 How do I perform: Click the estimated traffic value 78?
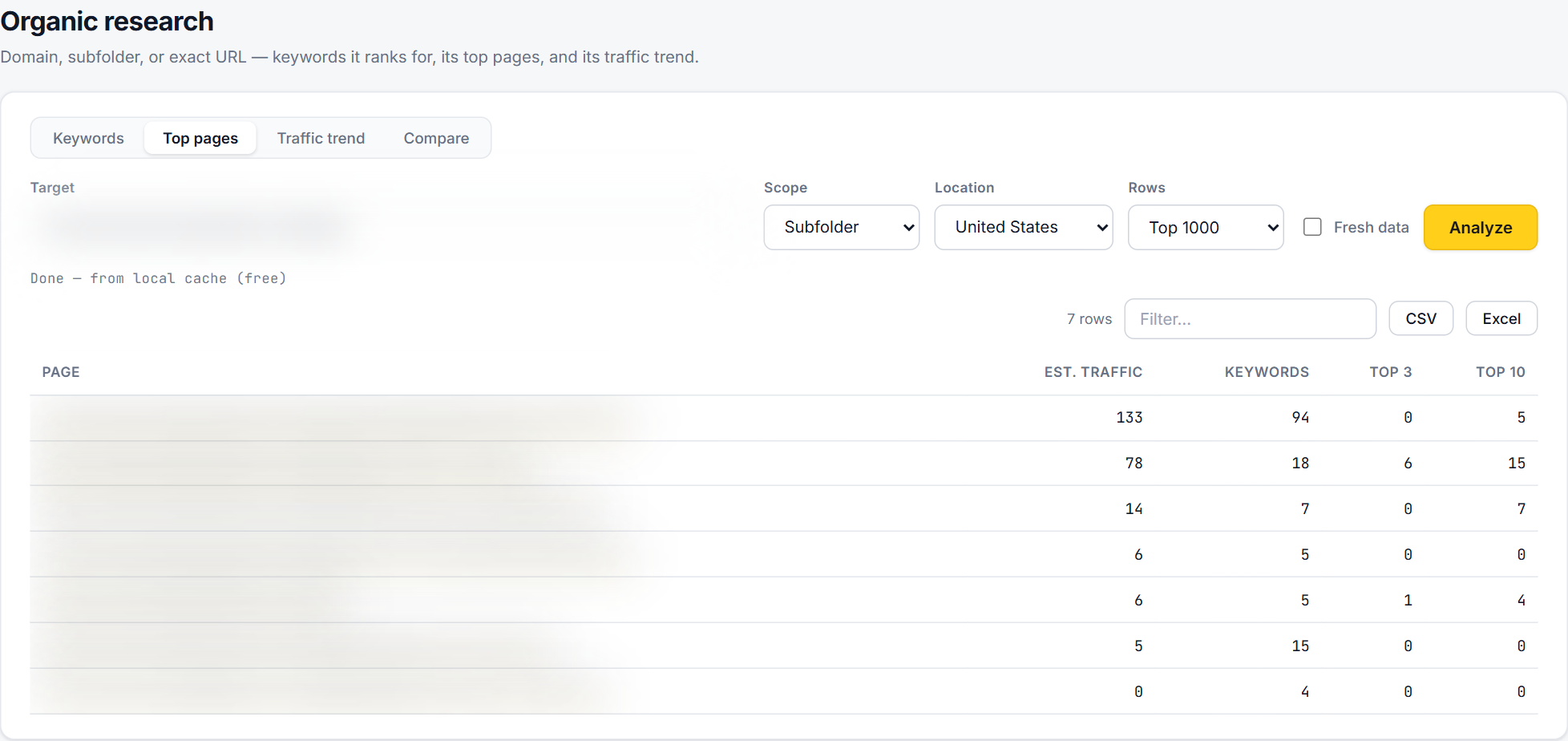pos(1134,463)
